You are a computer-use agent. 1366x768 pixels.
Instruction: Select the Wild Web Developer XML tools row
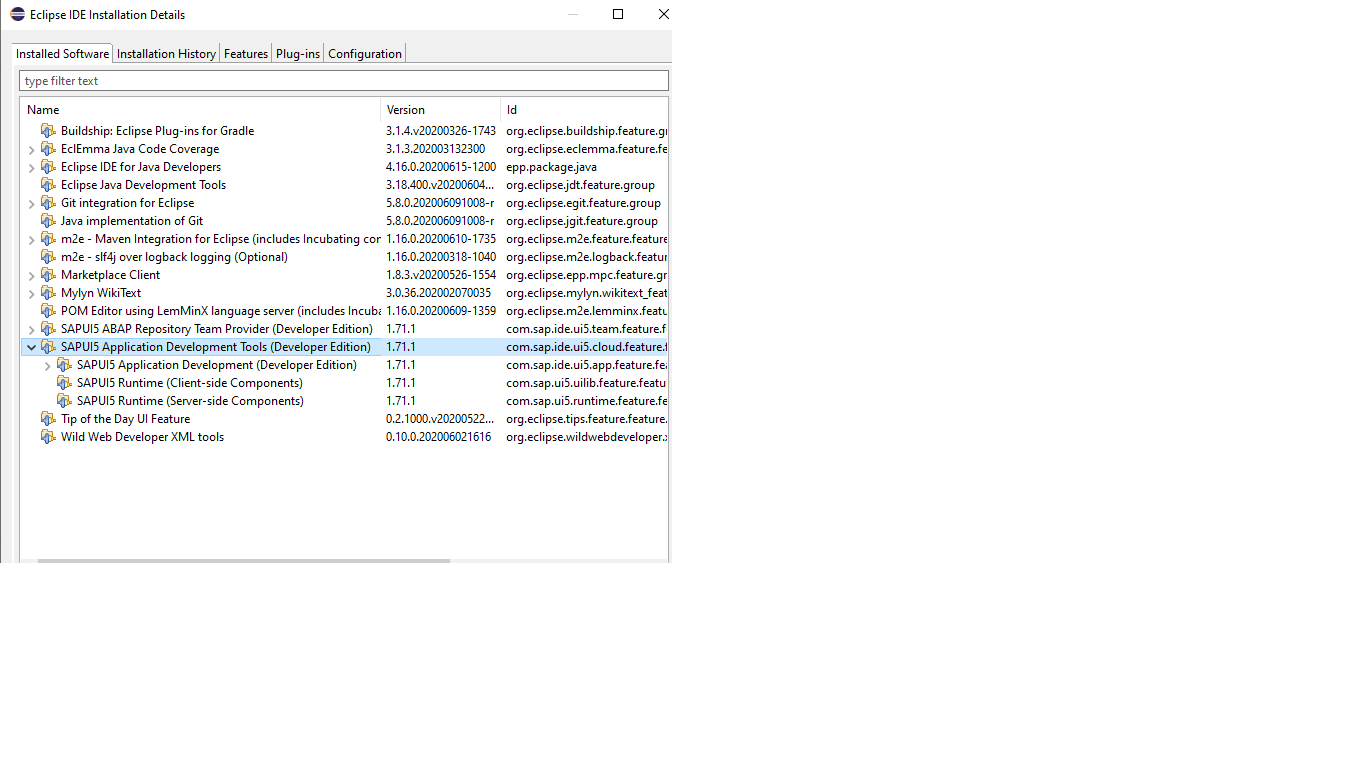pyautogui.click(x=344, y=437)
